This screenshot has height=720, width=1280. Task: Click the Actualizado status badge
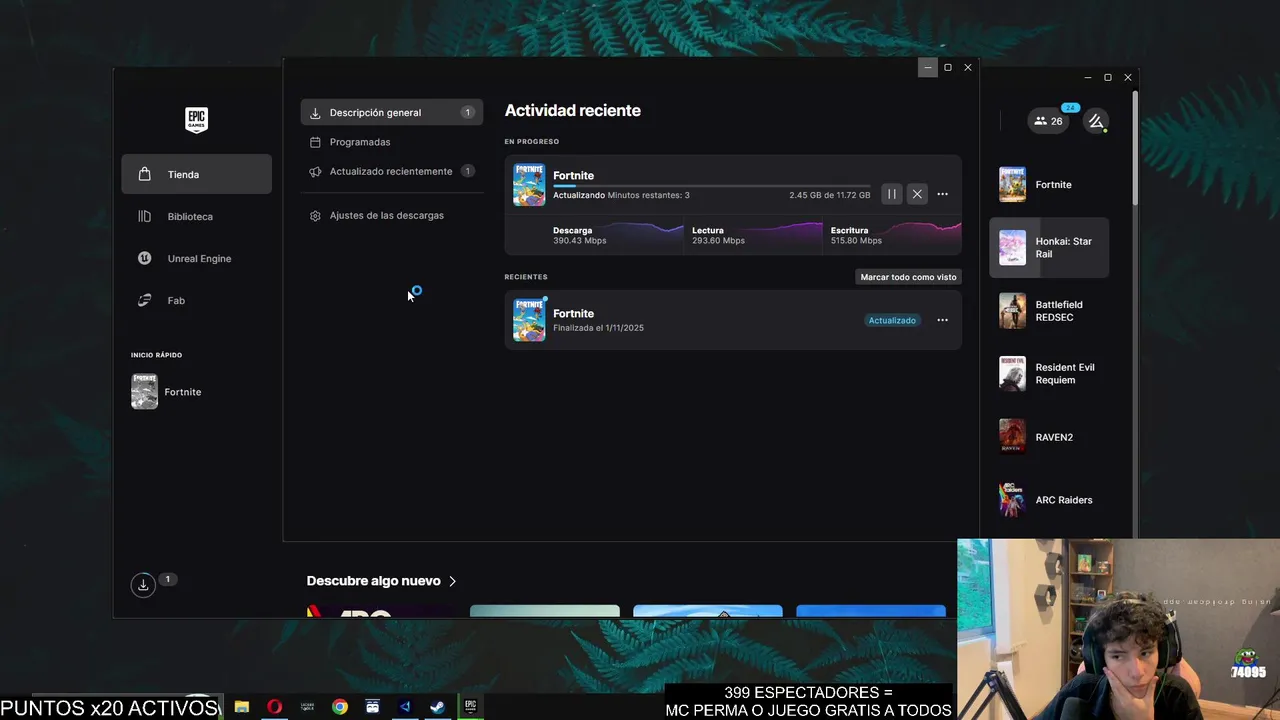(x=892, y=320)
